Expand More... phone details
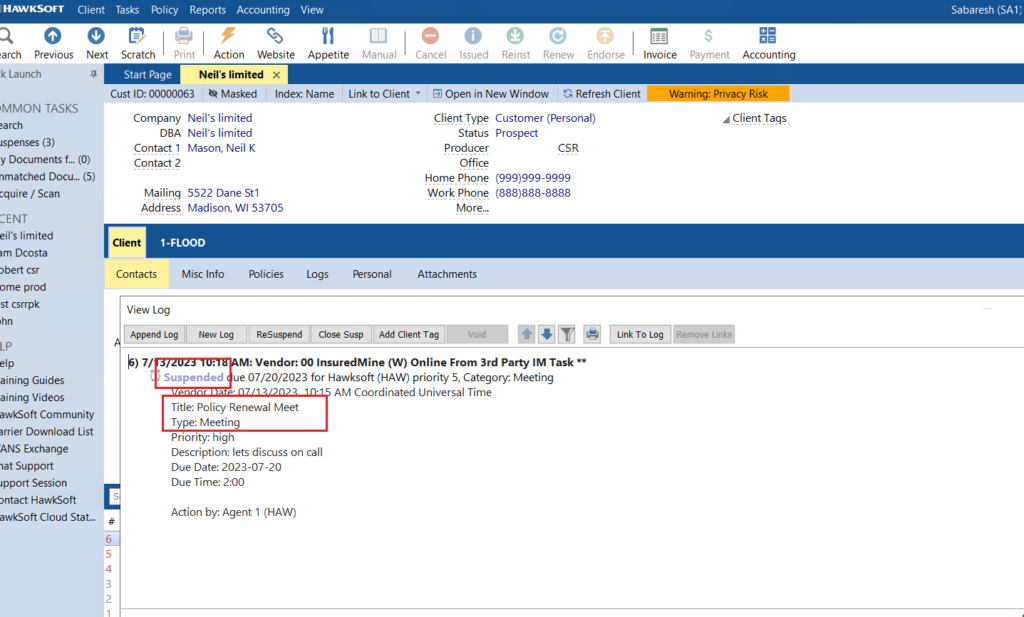Viewport: 1024px width, 617px height. tap(472, 208)
